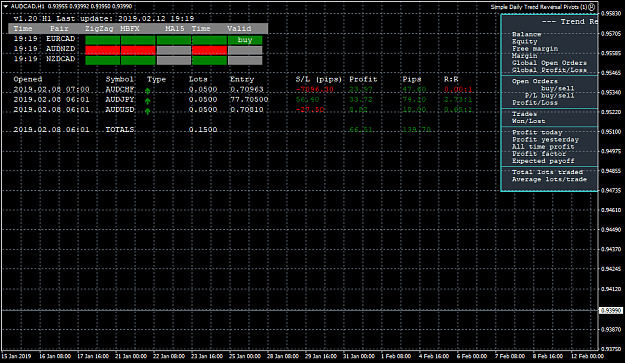Image resolution: width=625 pixels, height=363 pixels.
Task: Click the green buy arrow in AUDJPY row
Action: 147,101
